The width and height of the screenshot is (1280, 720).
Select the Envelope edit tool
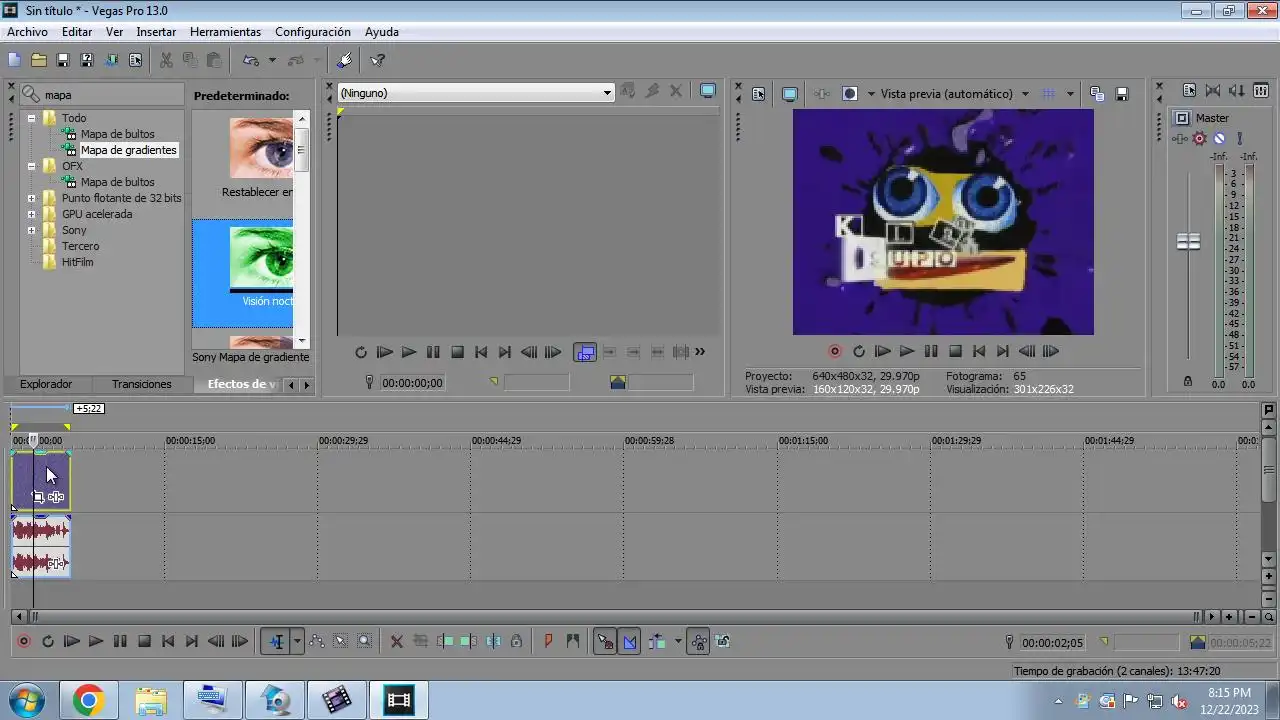click(317, 642)
